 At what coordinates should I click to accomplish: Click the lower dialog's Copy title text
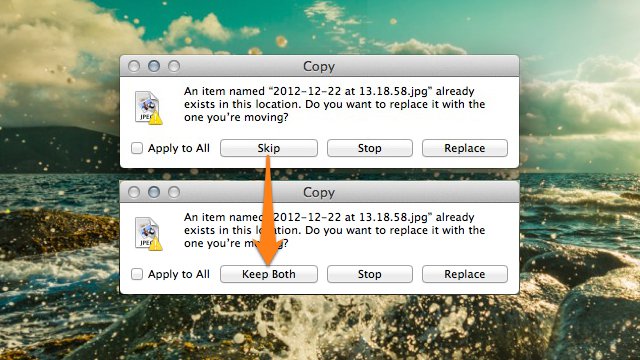coord(319,193)
